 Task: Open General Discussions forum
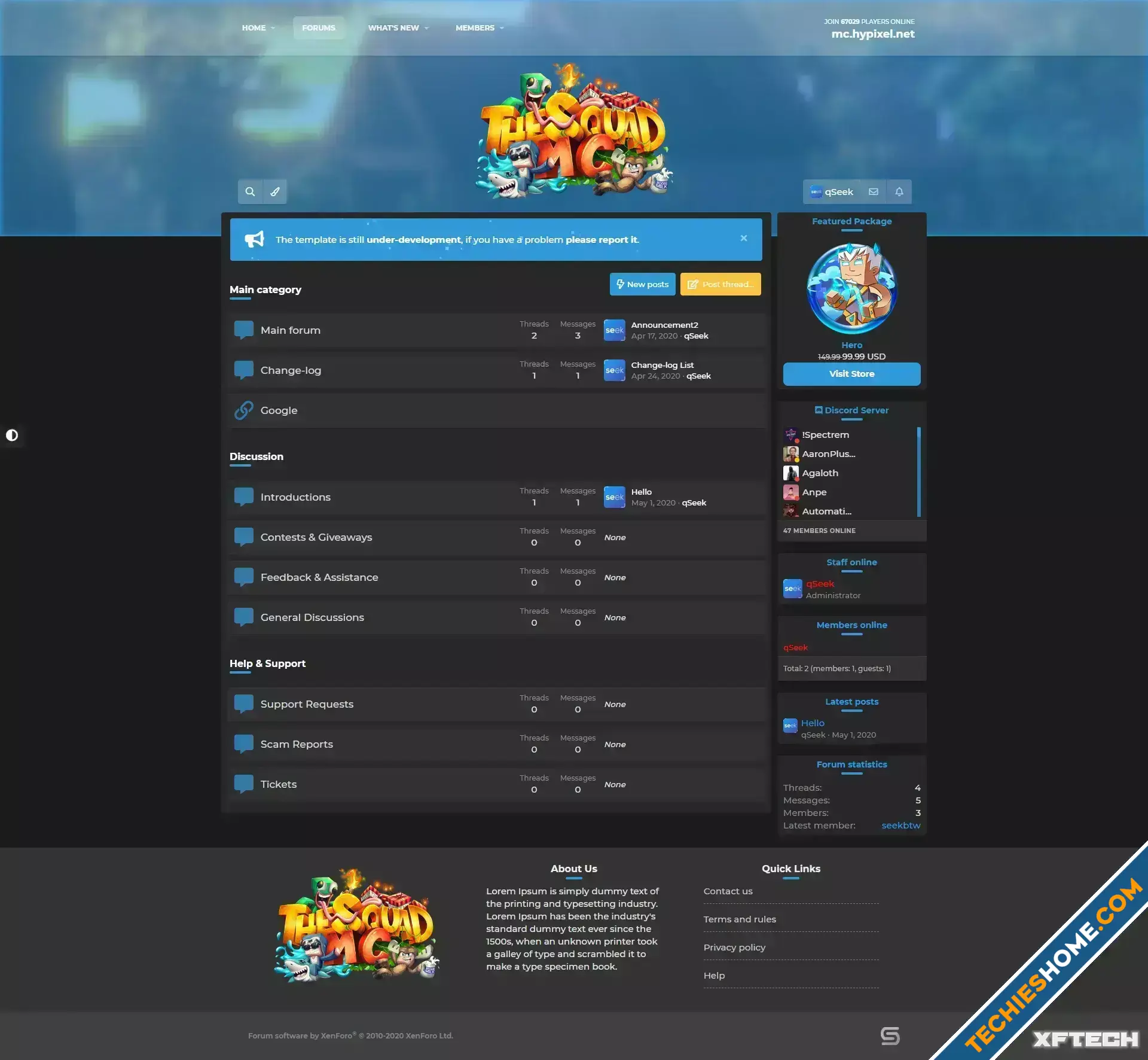click(312, 617)
